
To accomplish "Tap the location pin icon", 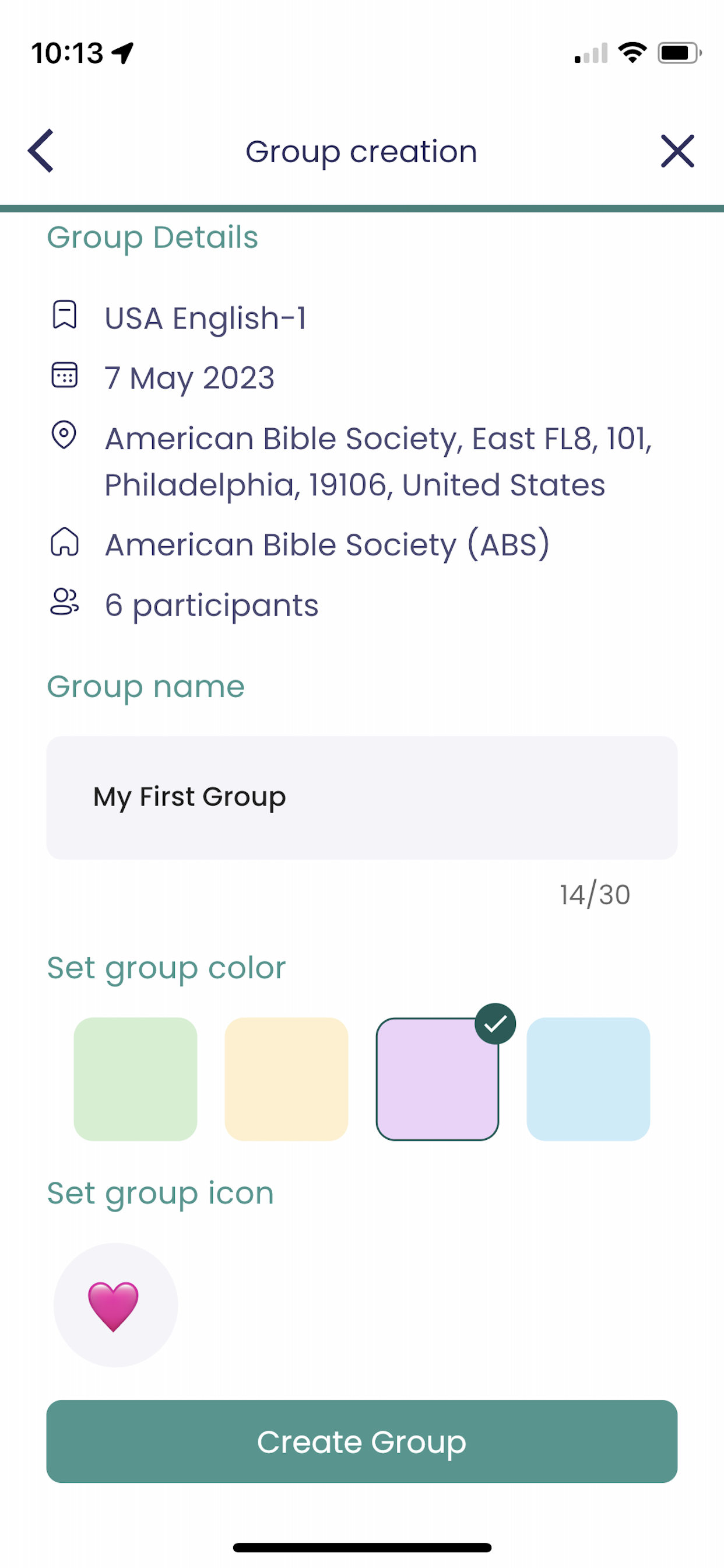I will 64,435.
